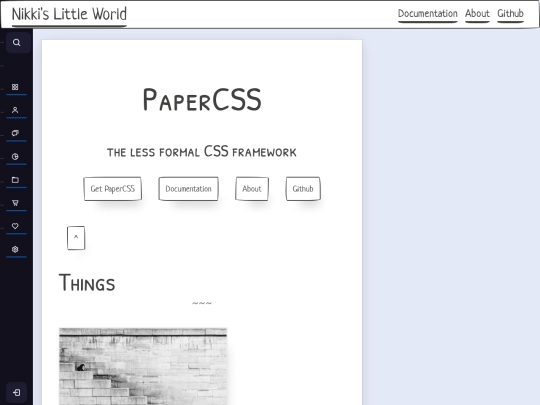Click the Github button below the tagline
The height and width of the screenshot is (405, 540).
[x=303, y=189]
